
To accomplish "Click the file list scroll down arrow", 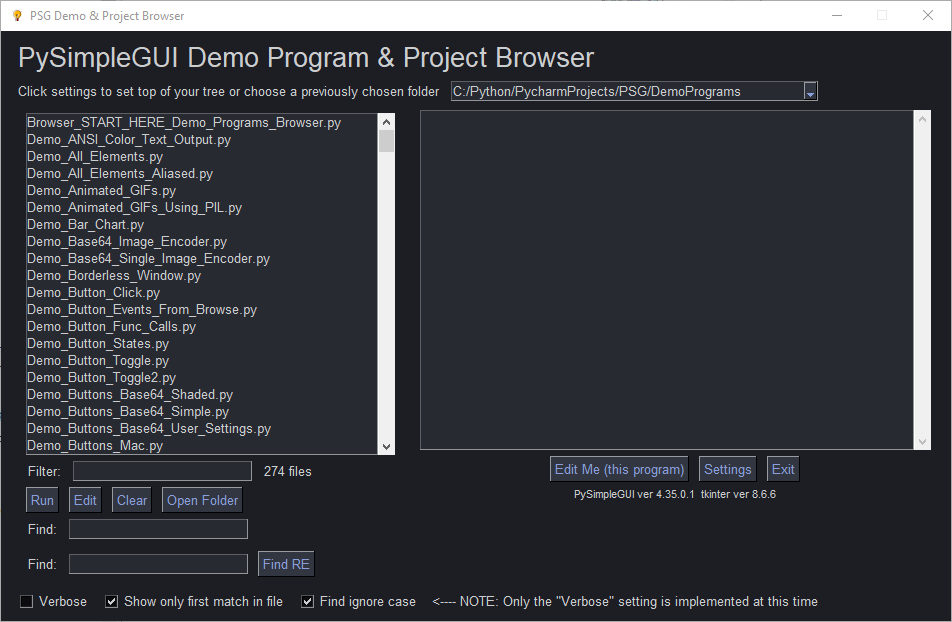I will tap(386, 446).
